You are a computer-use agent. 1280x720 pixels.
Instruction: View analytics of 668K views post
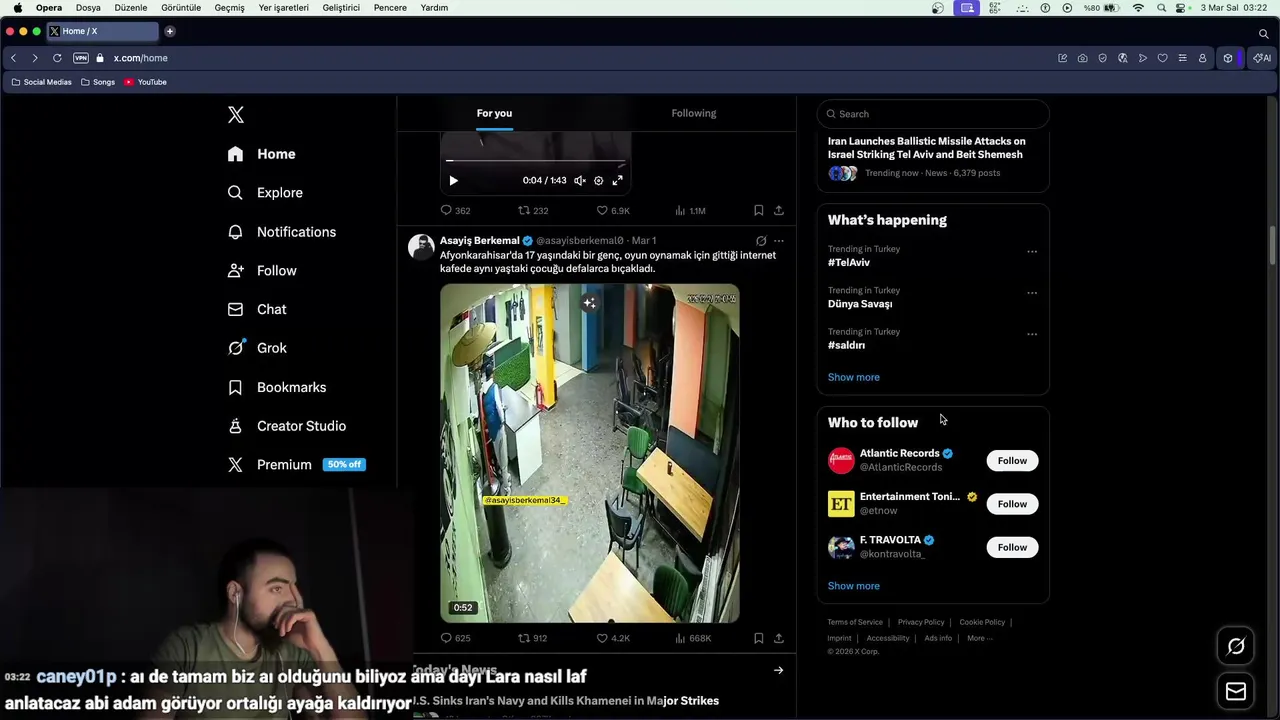(693, 638)
